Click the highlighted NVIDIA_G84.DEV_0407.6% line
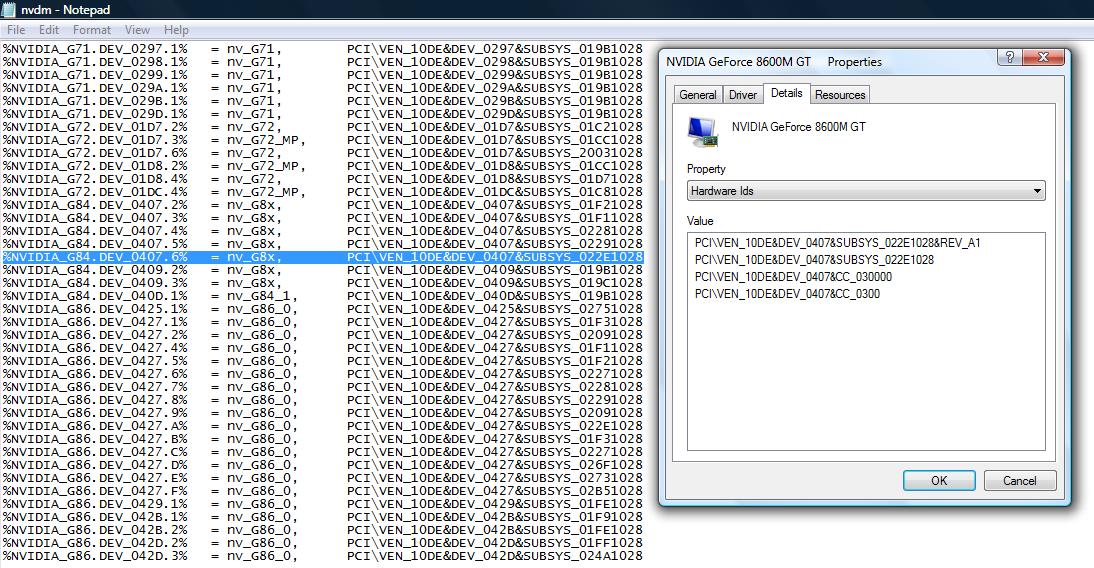The image size is (1094, 568). (x=322, y=257)
